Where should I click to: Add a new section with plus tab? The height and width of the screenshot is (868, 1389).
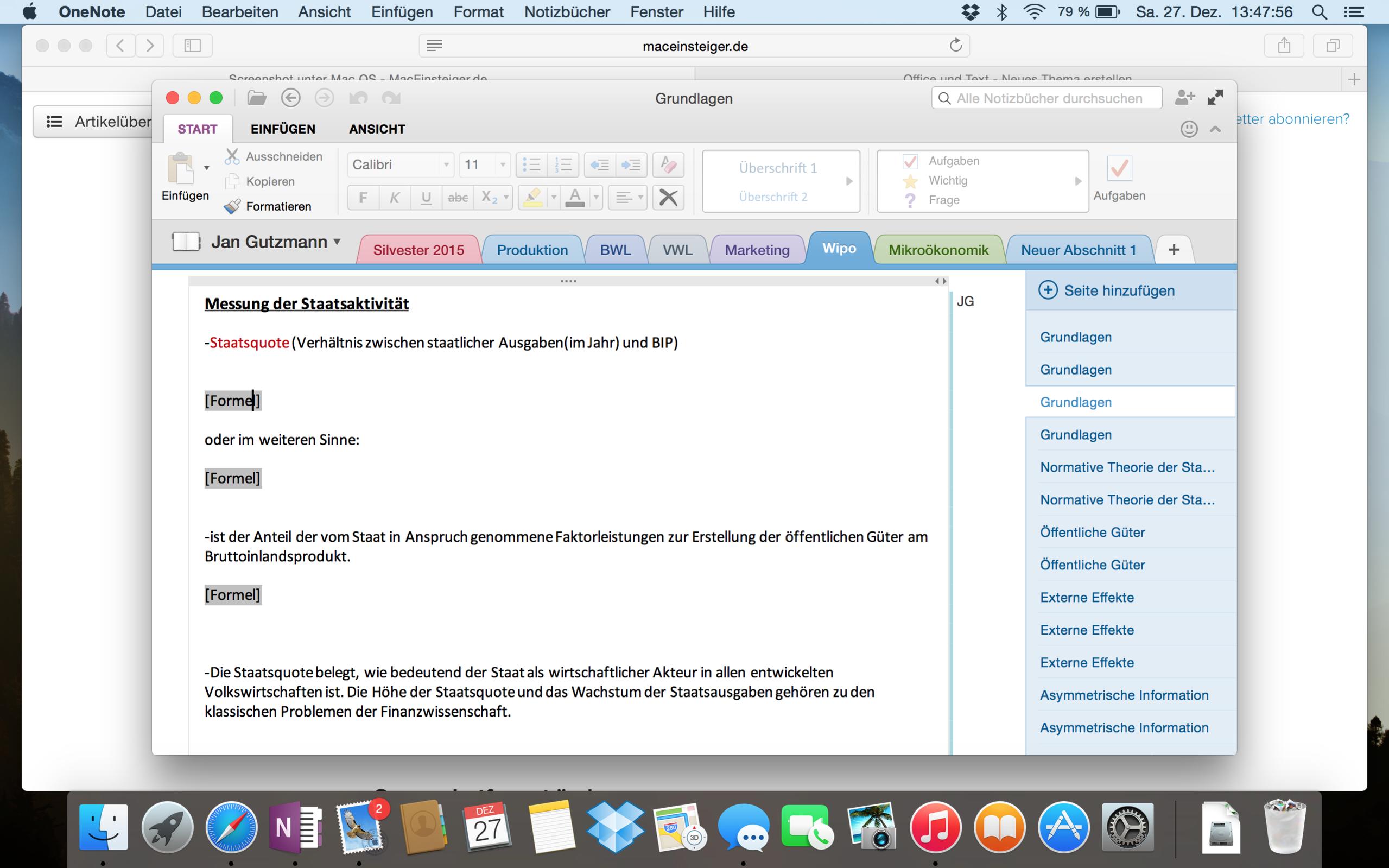click(1175, 250)
